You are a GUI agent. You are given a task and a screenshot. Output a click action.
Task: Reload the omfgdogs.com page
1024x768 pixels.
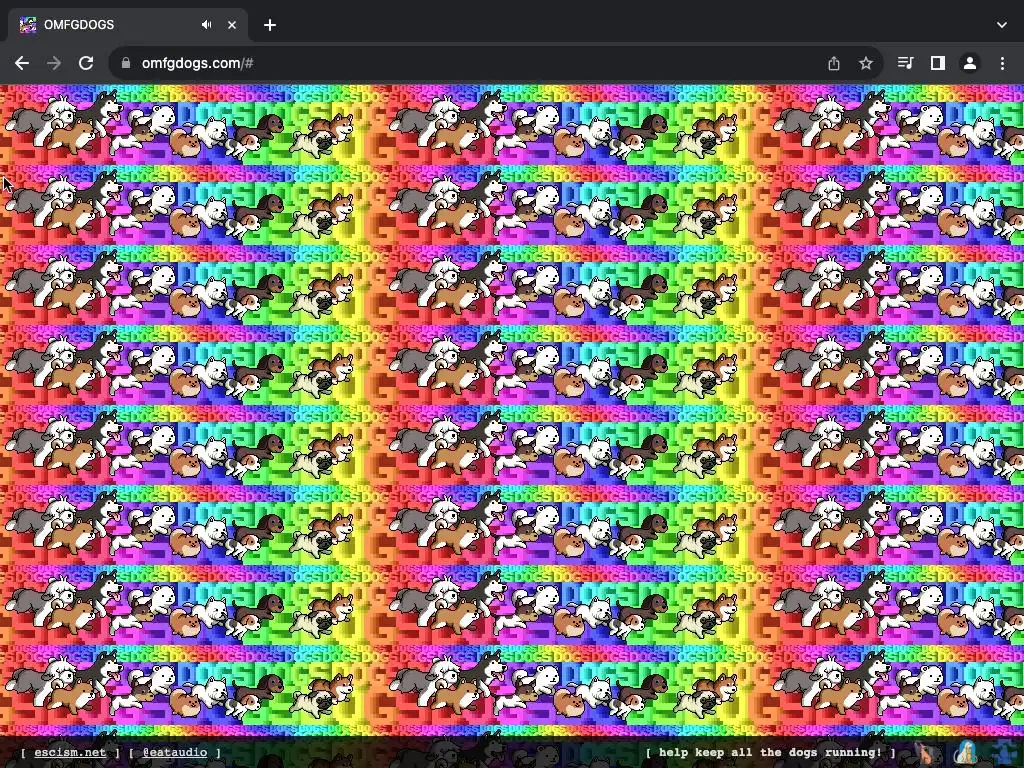click(x=86, y=63)
